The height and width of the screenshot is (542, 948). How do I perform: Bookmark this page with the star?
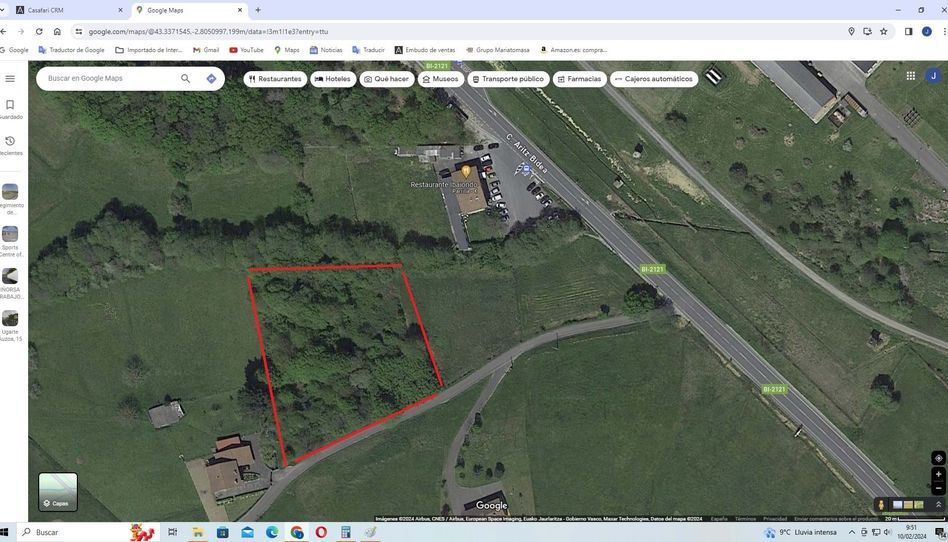pos(883,31)
